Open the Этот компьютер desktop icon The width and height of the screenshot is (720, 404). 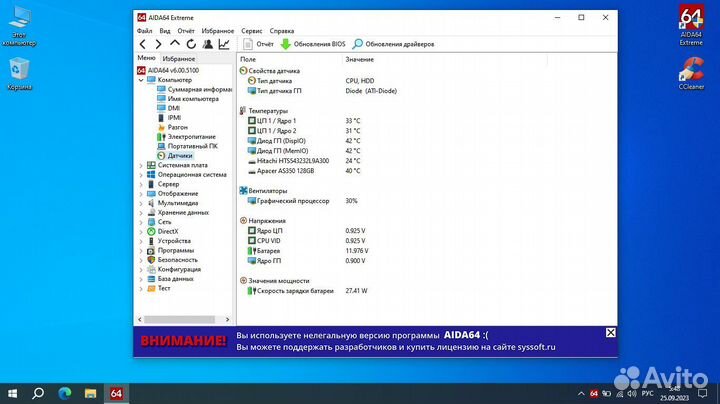[19, 27]
